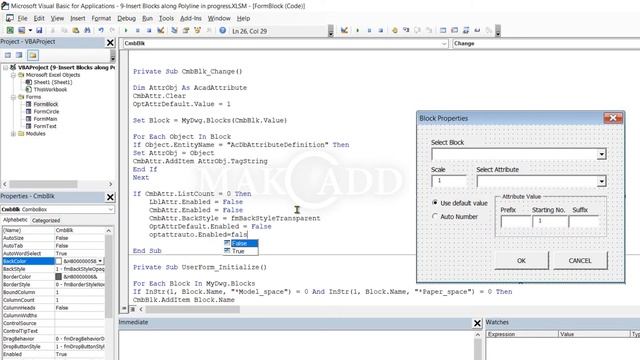Switch to Excel with View Microsoft Excel icon

pos(10,30)
